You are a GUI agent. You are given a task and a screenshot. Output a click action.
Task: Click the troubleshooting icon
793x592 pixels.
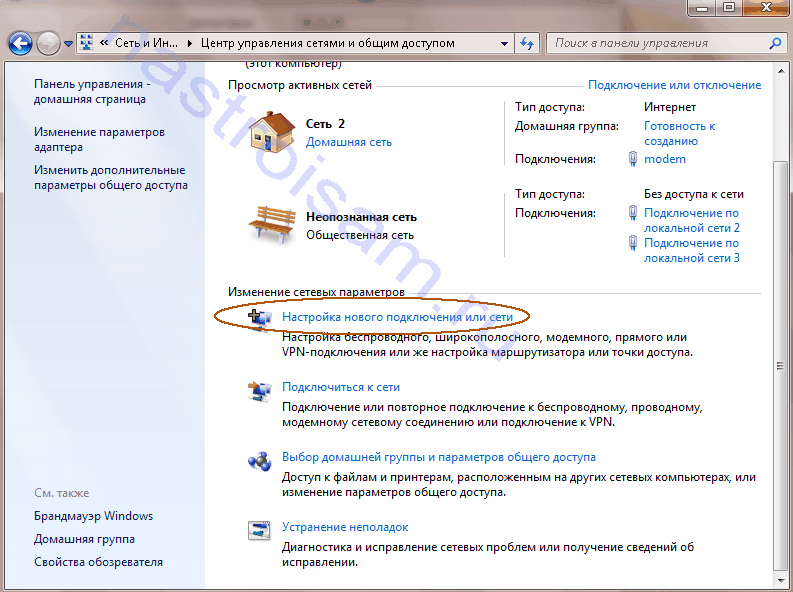pyautogui.click(x=259, y=529)
